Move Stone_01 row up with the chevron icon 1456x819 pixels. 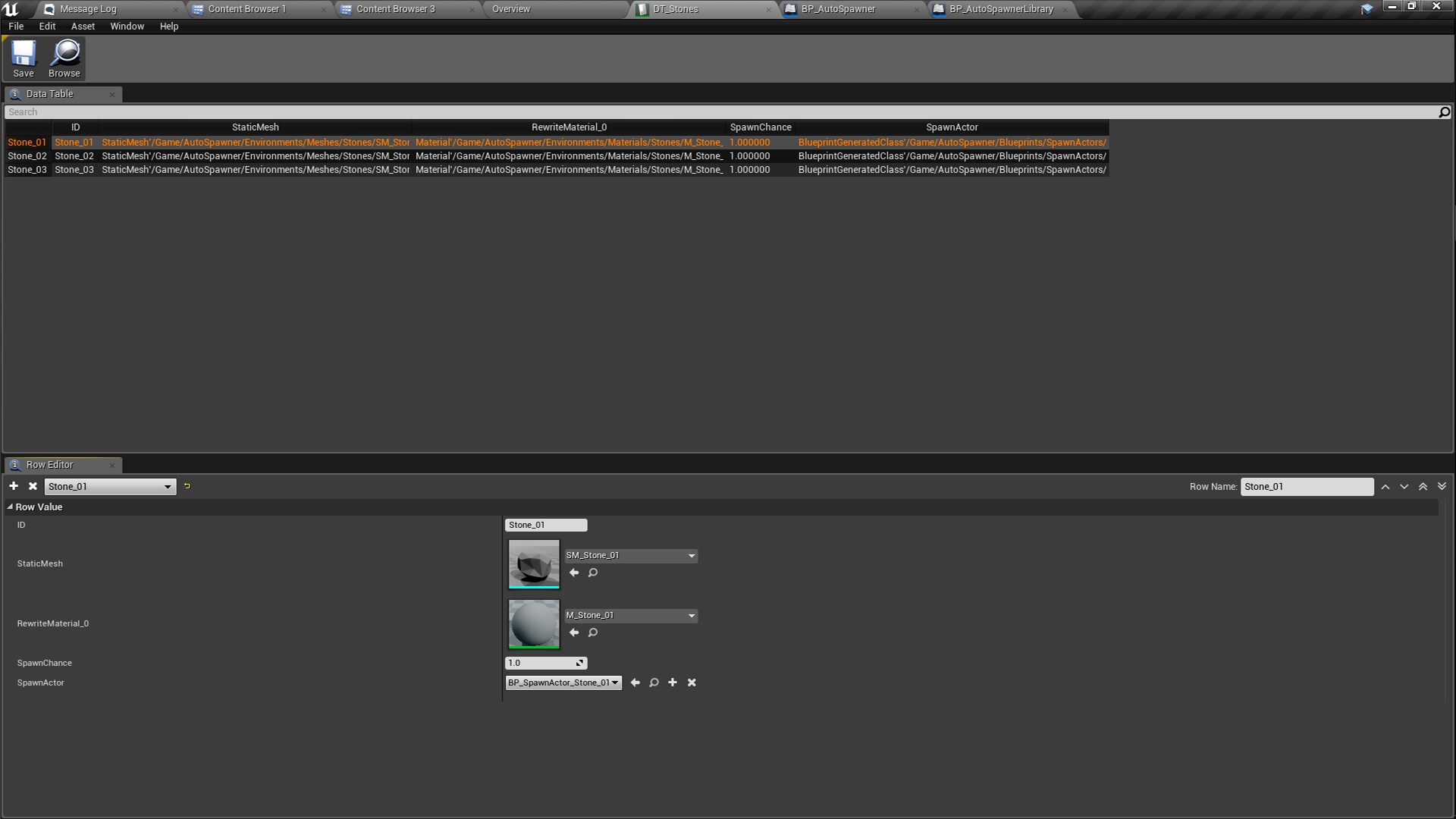(1385, 486)
